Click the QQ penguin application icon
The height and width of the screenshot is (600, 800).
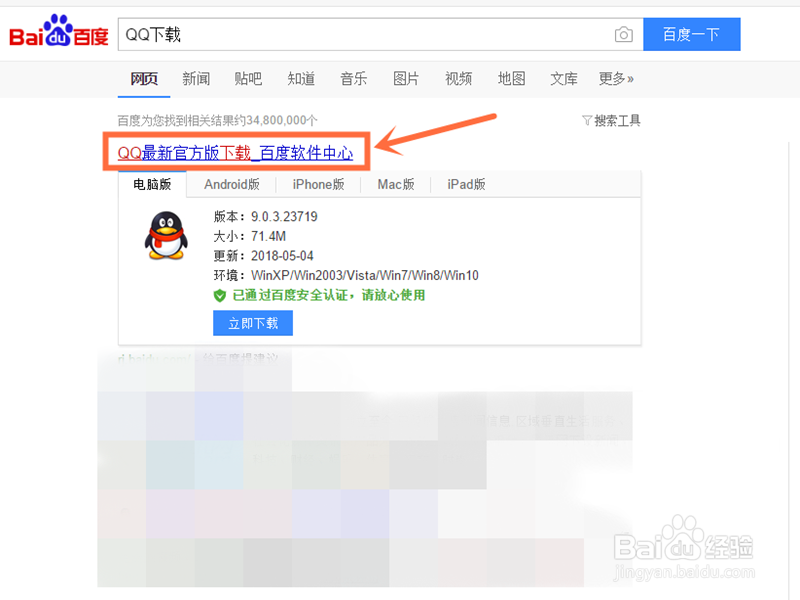coord(166,235)
